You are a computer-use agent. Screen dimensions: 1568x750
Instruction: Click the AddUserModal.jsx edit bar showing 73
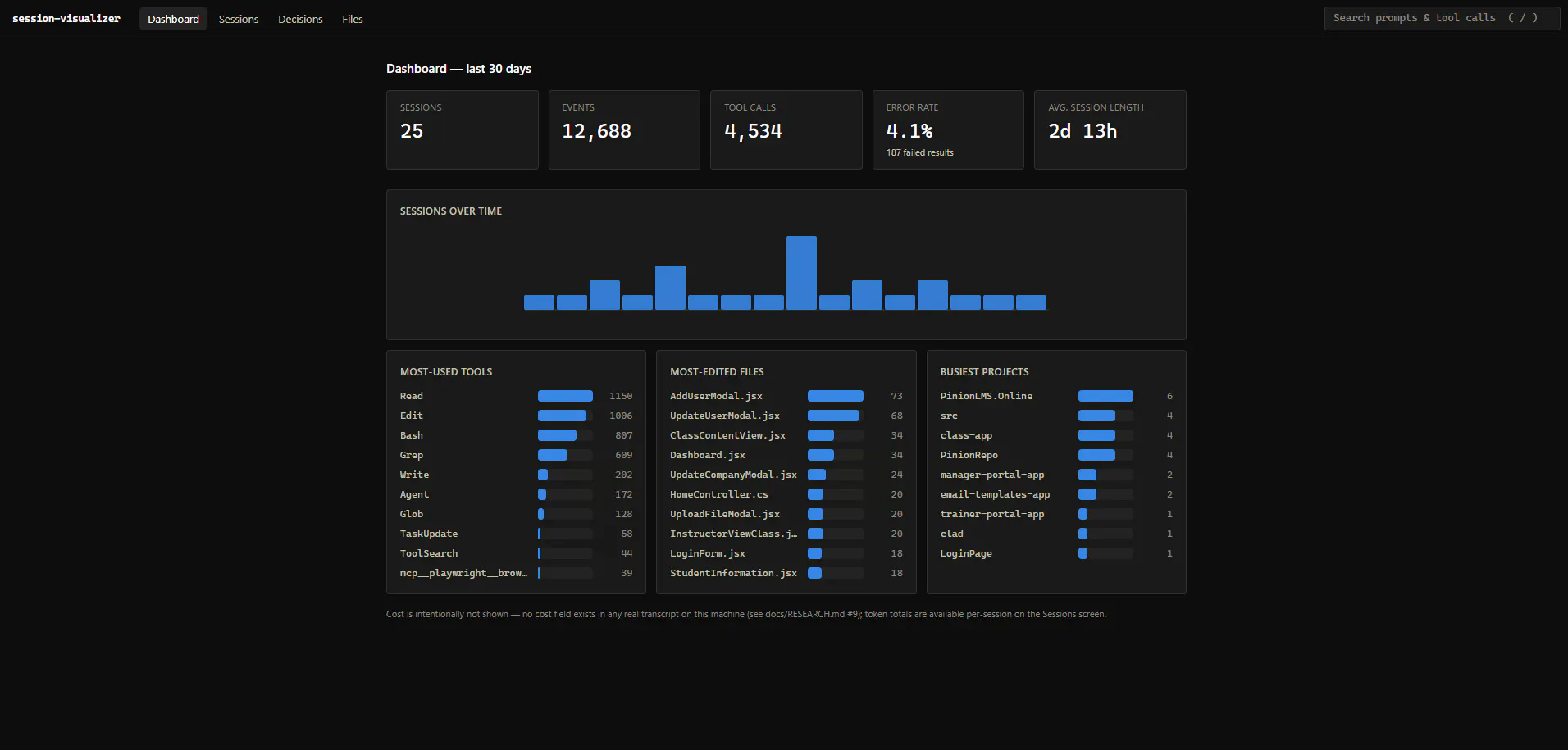click(x=835, y=396)
